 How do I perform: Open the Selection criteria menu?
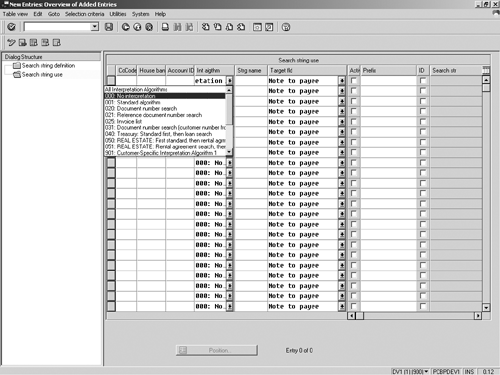(x=85, y=14)
